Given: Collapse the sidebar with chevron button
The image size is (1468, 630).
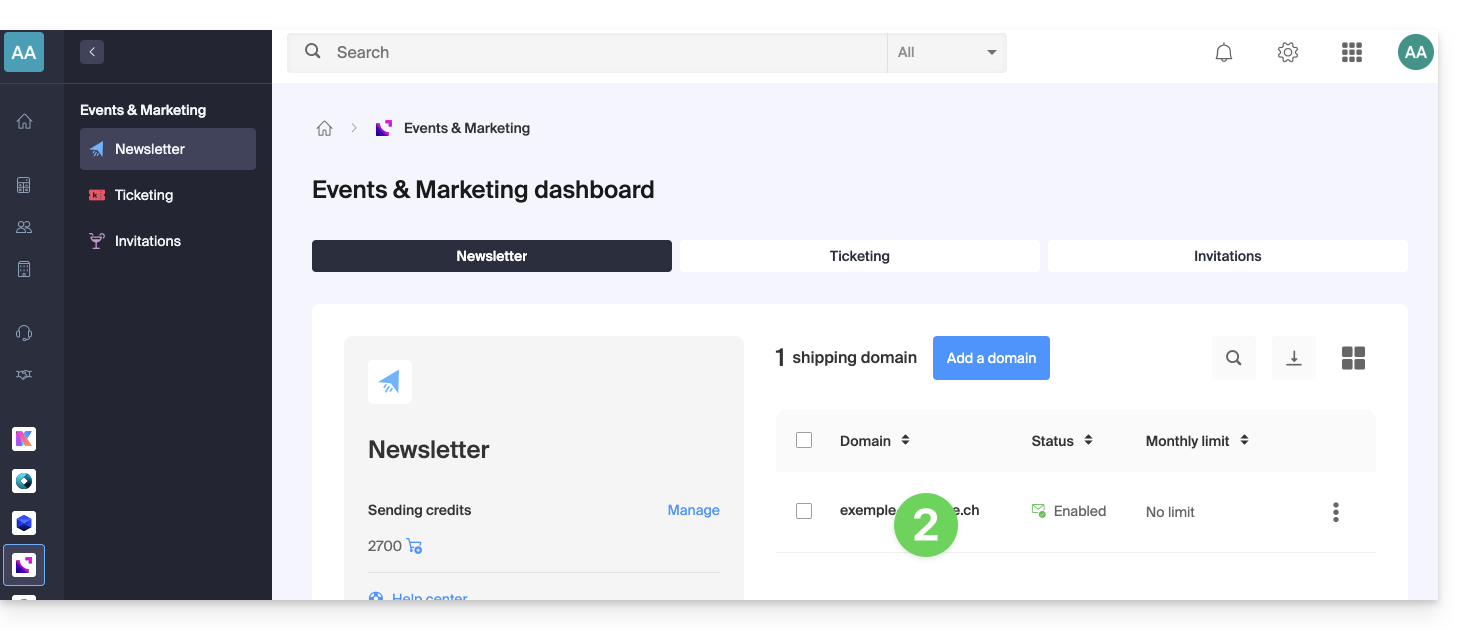Looking at the screenshot, I should point(92,52).
